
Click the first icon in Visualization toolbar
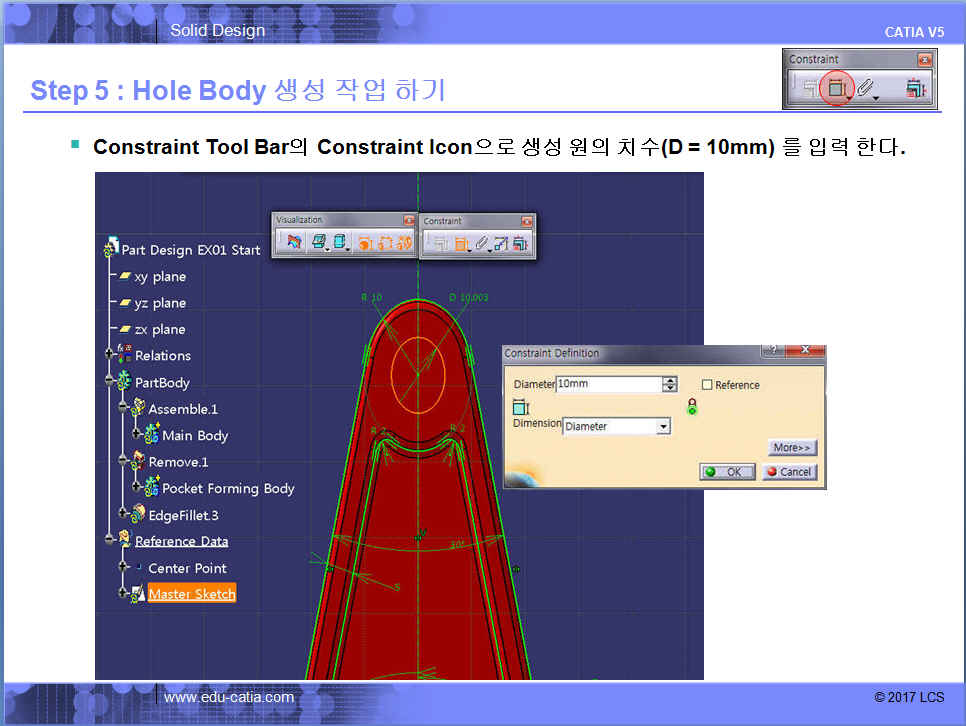click(293, 242)
